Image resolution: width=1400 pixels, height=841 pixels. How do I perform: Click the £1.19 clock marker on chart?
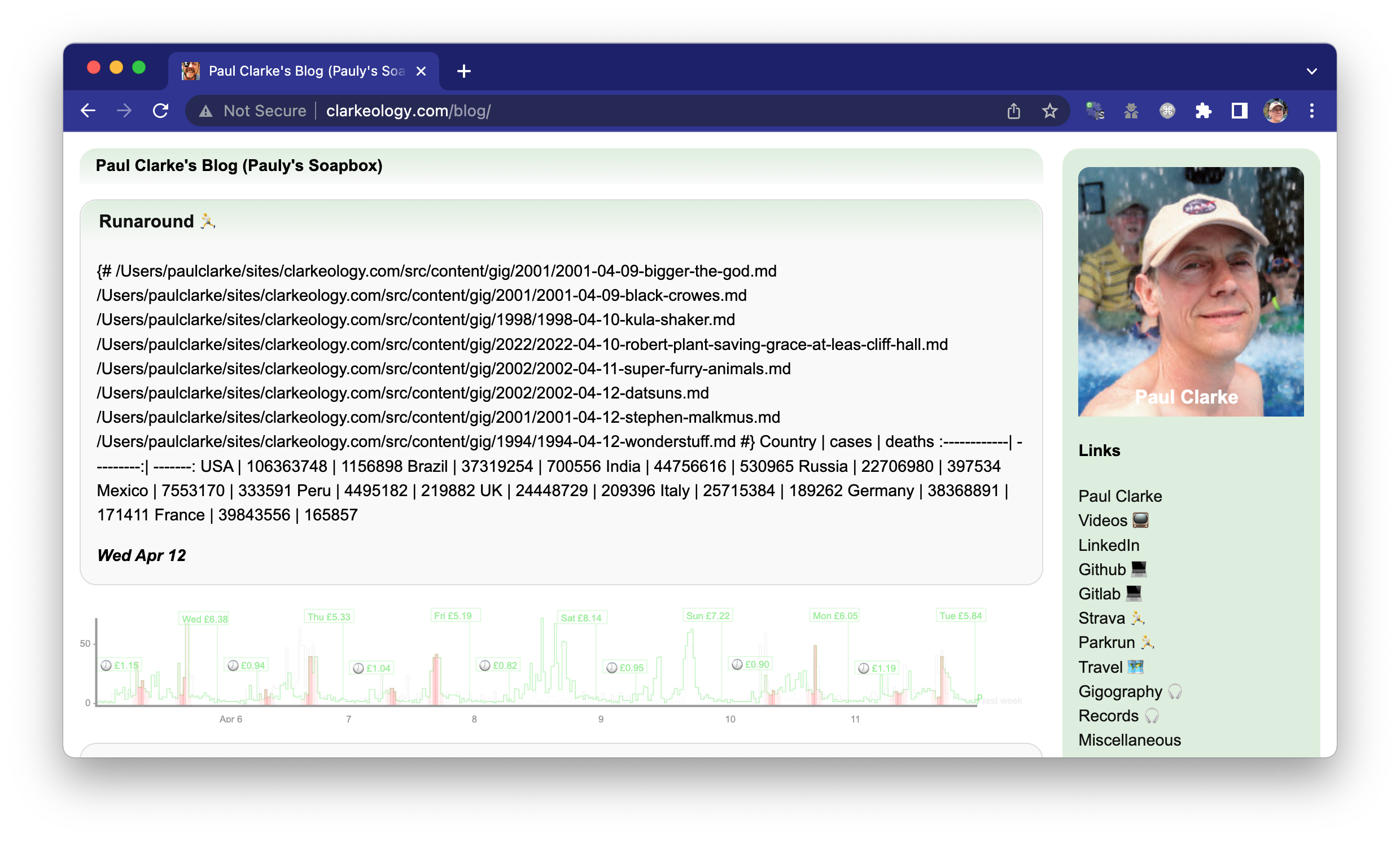click(x=877, y=668)
